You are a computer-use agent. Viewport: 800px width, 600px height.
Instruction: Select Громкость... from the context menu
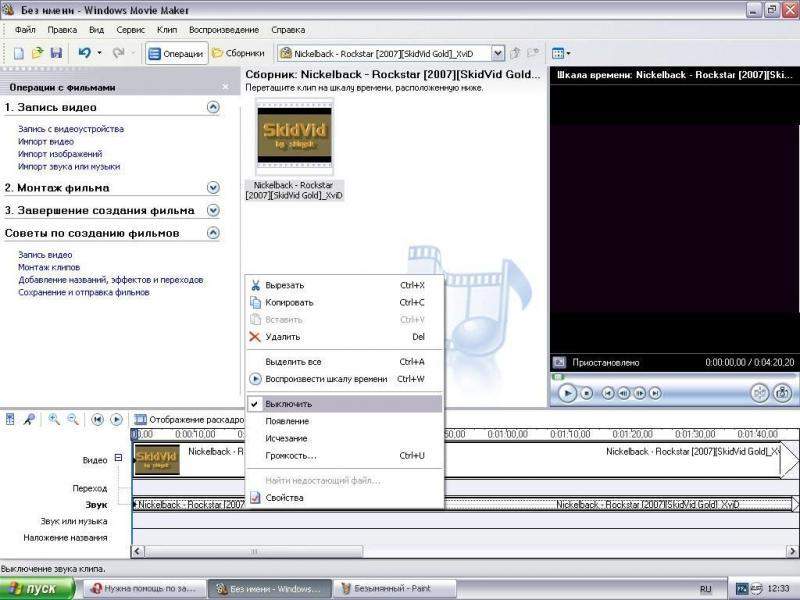tap(290, 456)
